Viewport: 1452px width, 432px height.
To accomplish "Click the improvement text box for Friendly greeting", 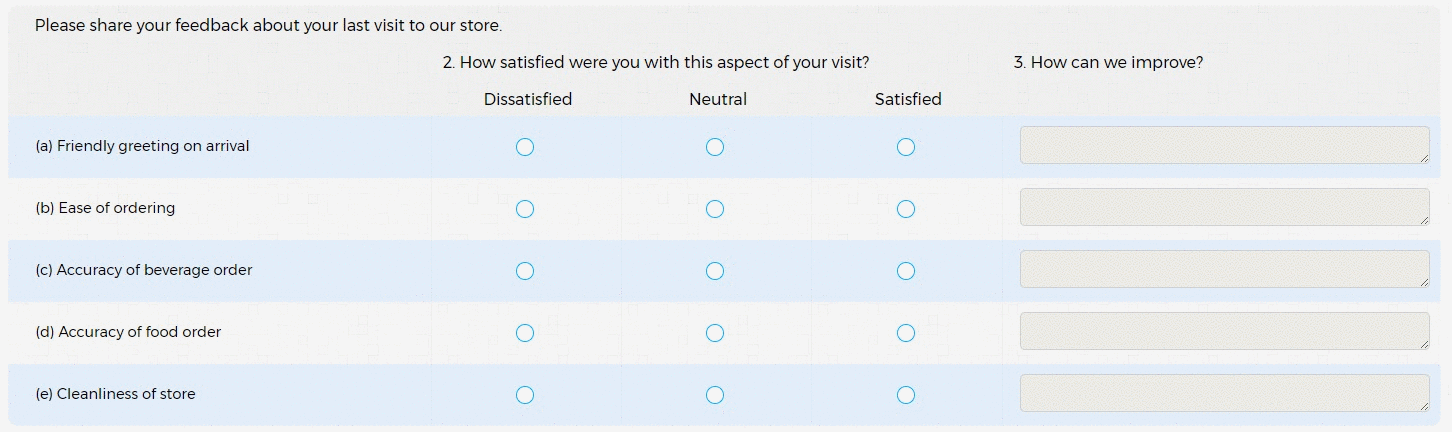I will [x=1224, y=145].
